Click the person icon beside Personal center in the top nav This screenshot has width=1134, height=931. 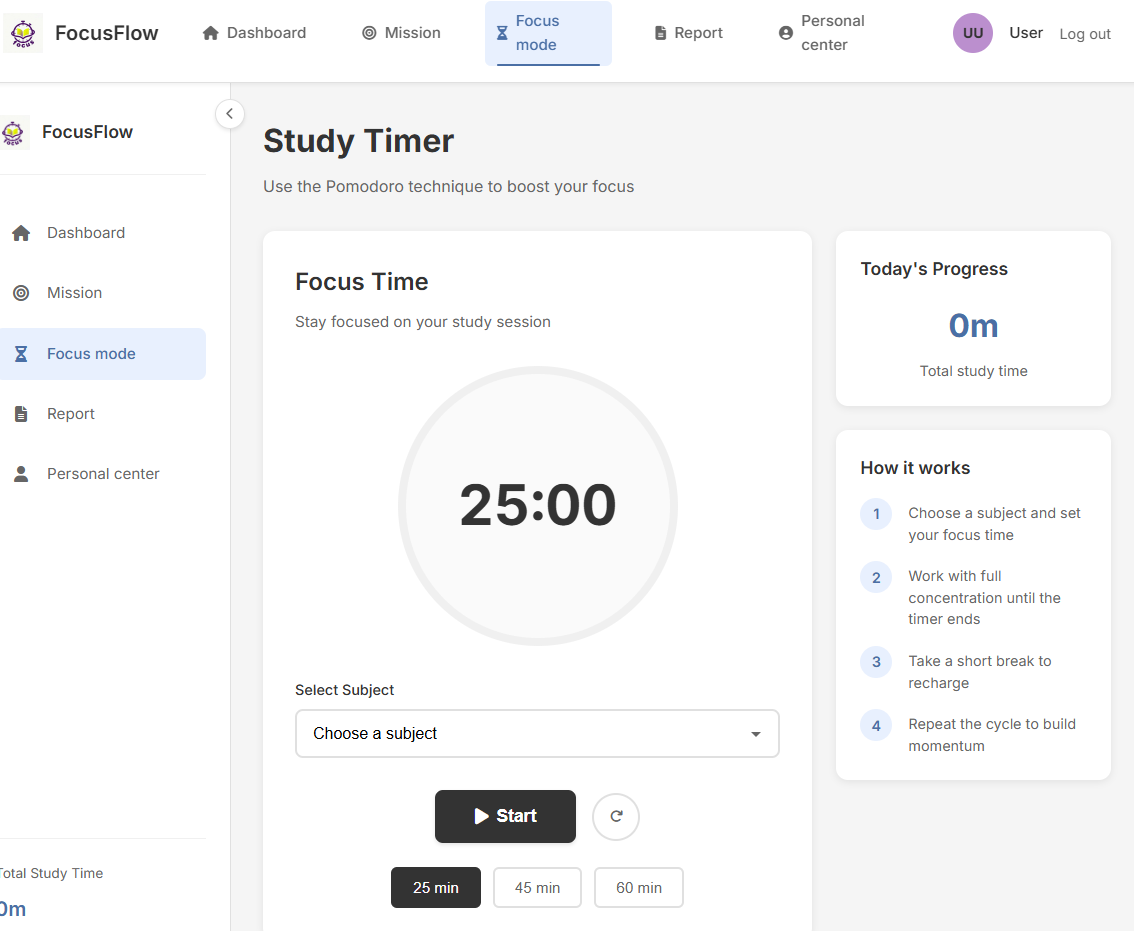pyautogui.click(x=785, y=33)
